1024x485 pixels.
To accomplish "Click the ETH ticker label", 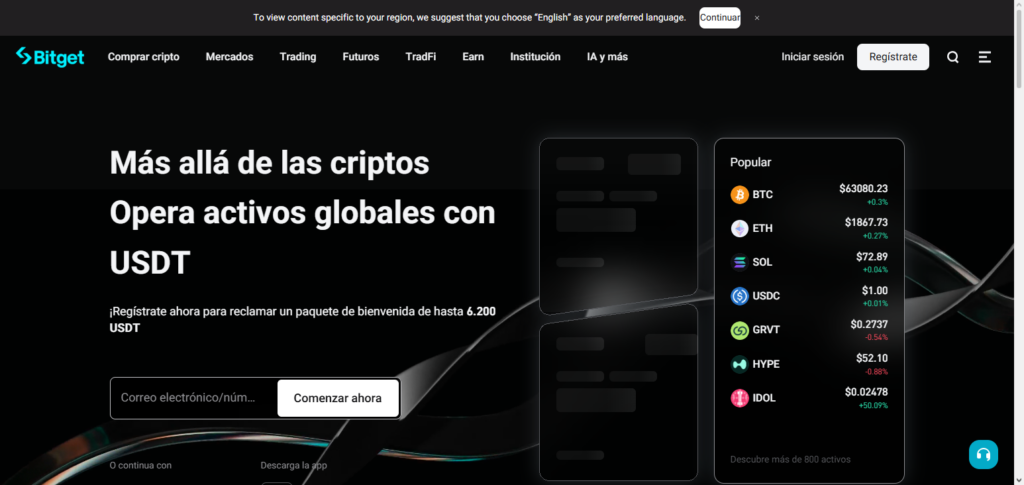I will pyautogui.click(x=762, y=228).
